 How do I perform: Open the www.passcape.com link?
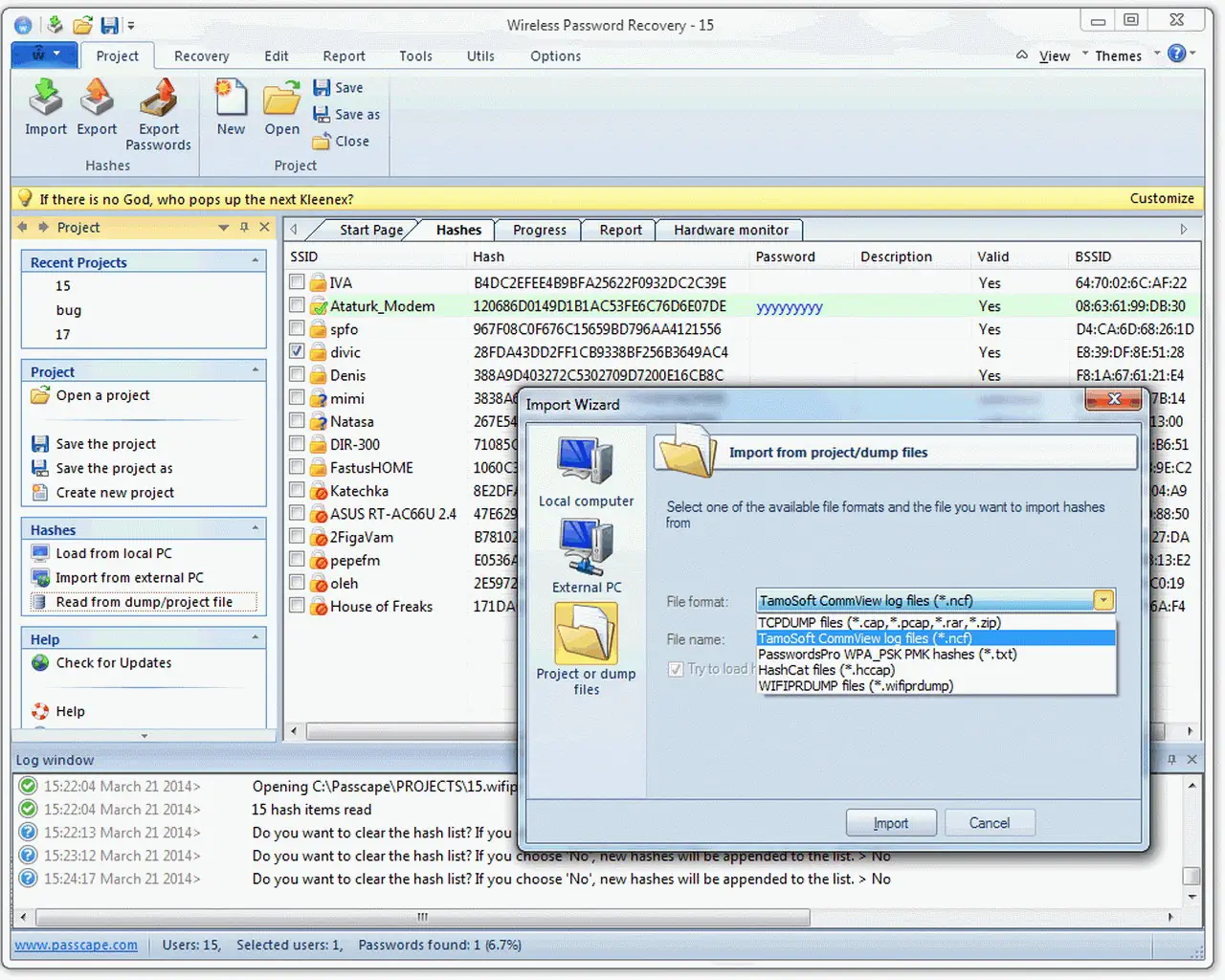pos(77,946)
